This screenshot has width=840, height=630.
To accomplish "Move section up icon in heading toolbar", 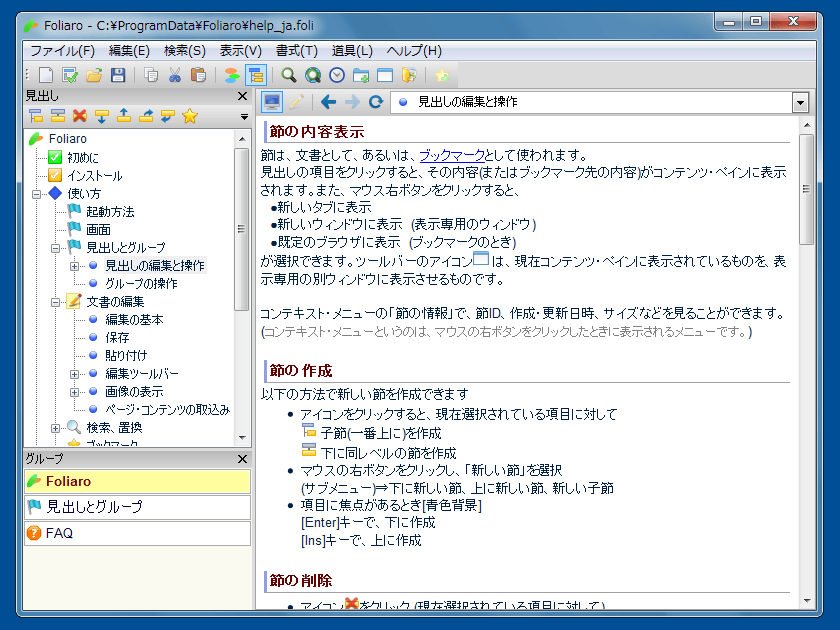I will (x=124, y=116).
